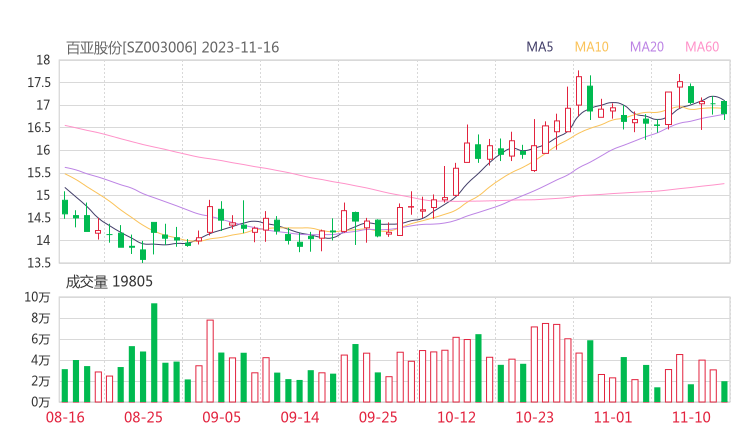
Task: Click the 14.5 price axis label
Action: pos(39,218)
